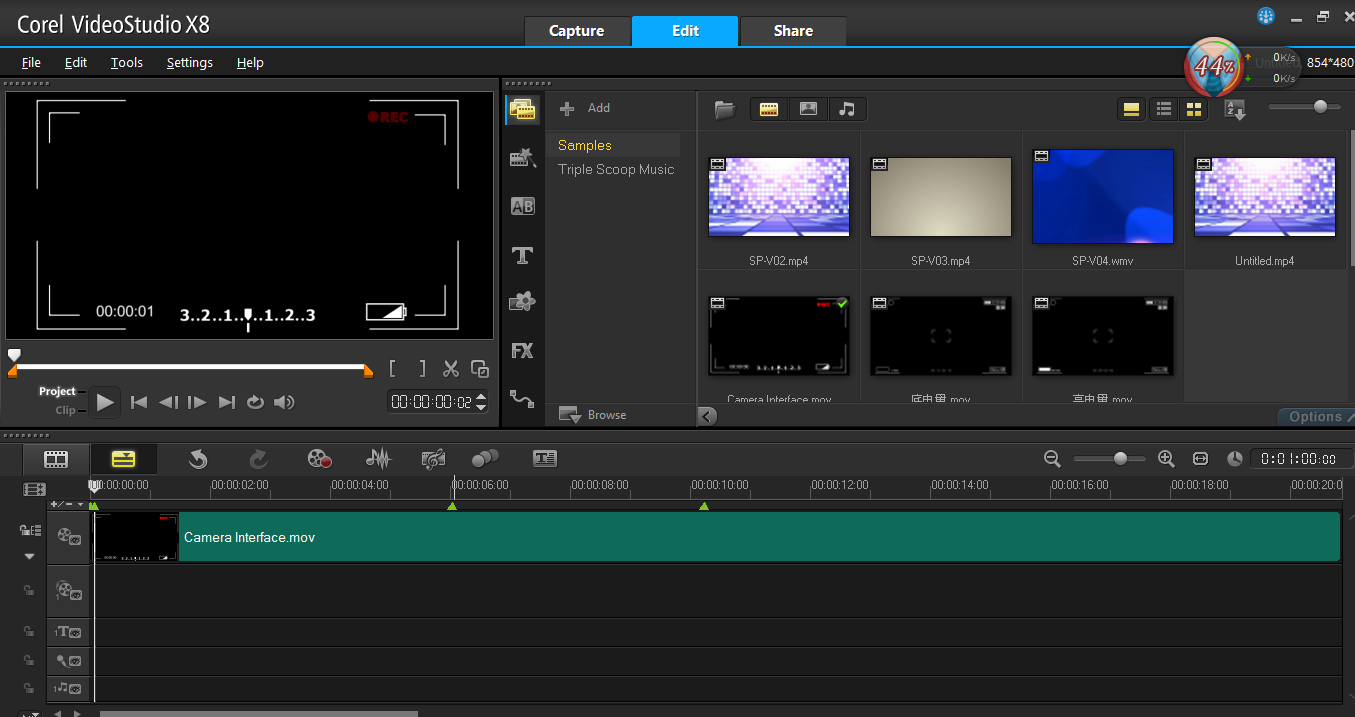
Task: Expand the Ripple Editing arrow under lock
Action: 29,556
